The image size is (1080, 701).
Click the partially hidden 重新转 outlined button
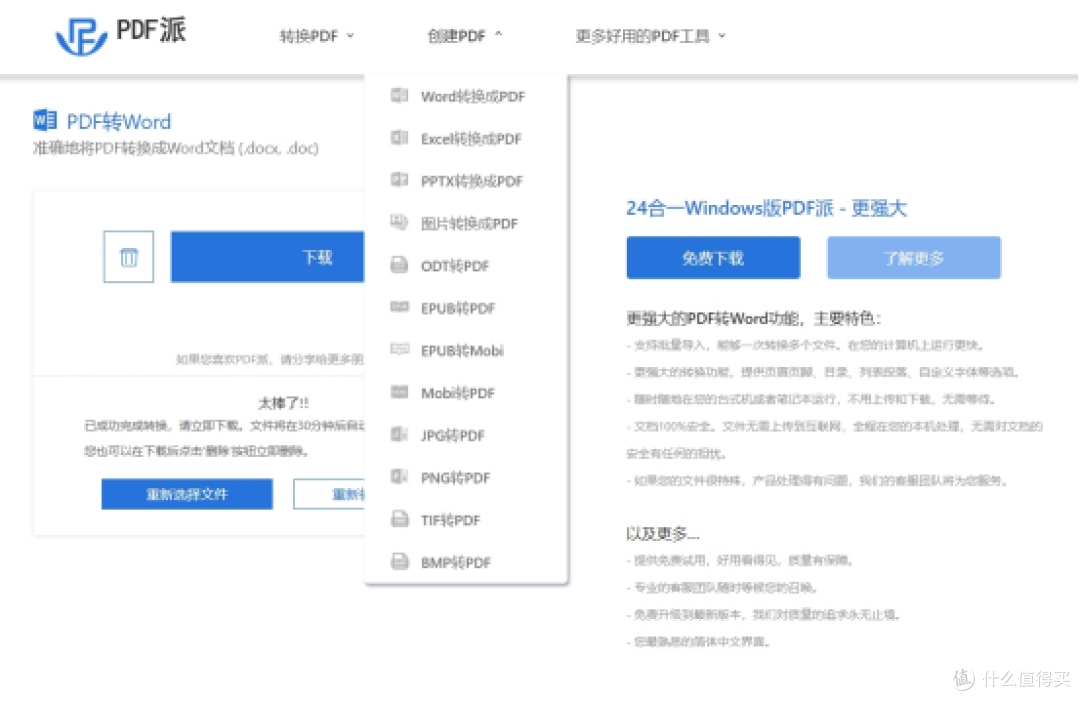click(330, 494)
